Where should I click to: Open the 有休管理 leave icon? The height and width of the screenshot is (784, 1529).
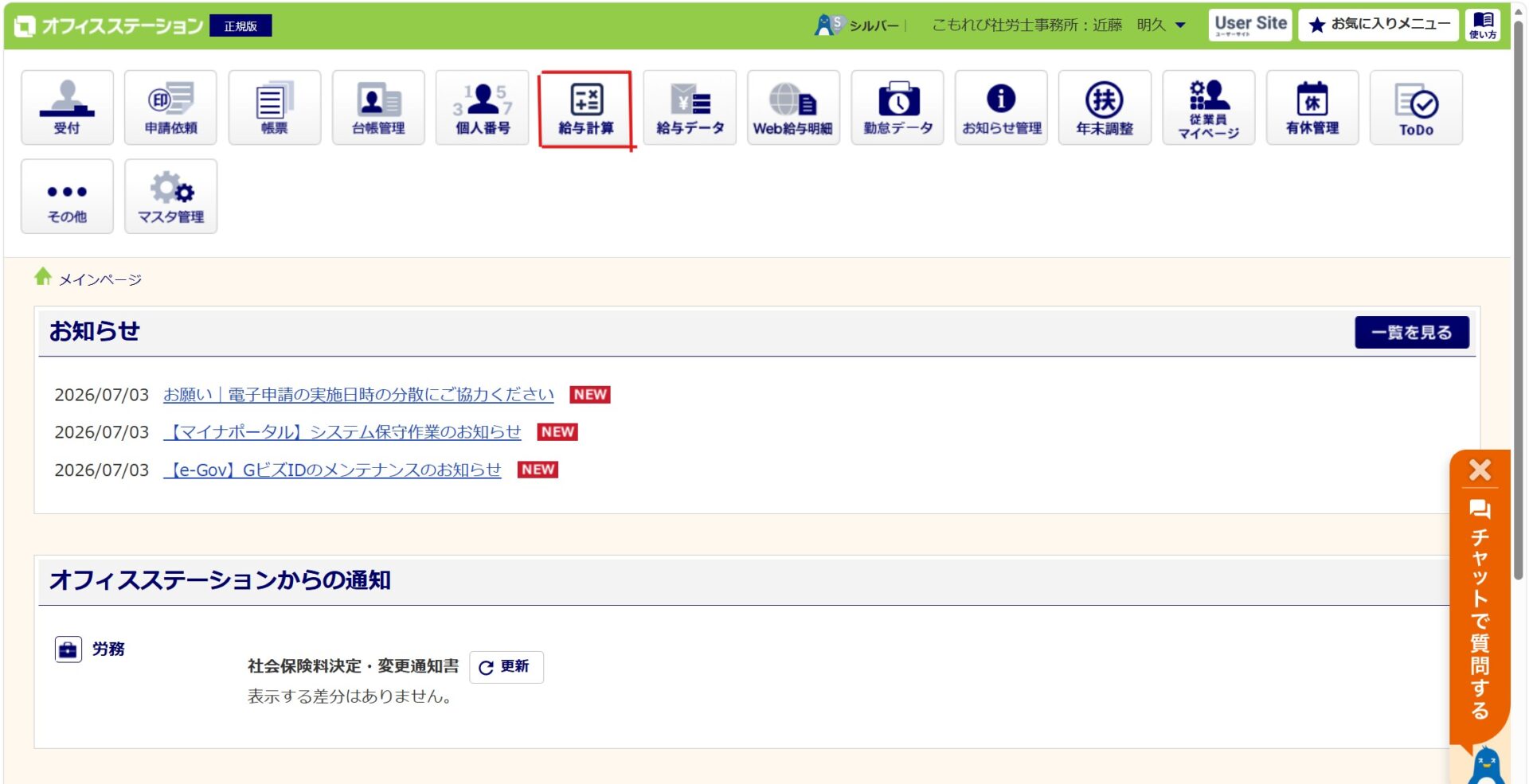click(x=1312, y=107)
